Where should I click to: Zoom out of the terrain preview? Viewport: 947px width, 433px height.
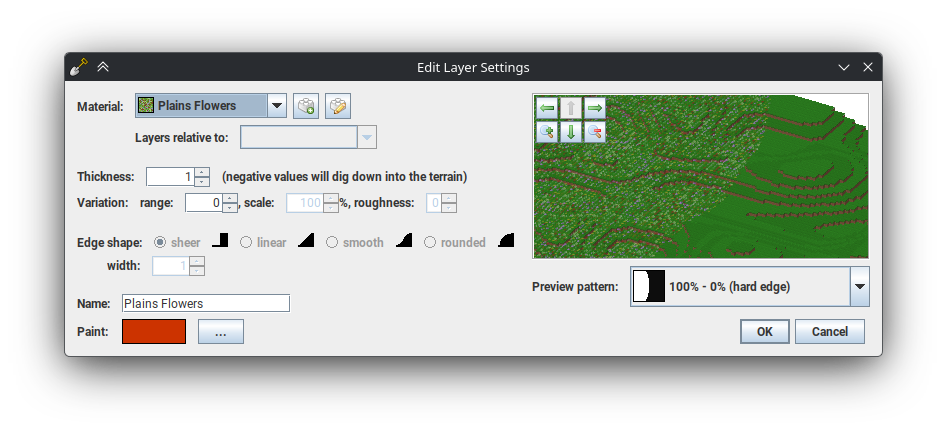pos(594,132)
